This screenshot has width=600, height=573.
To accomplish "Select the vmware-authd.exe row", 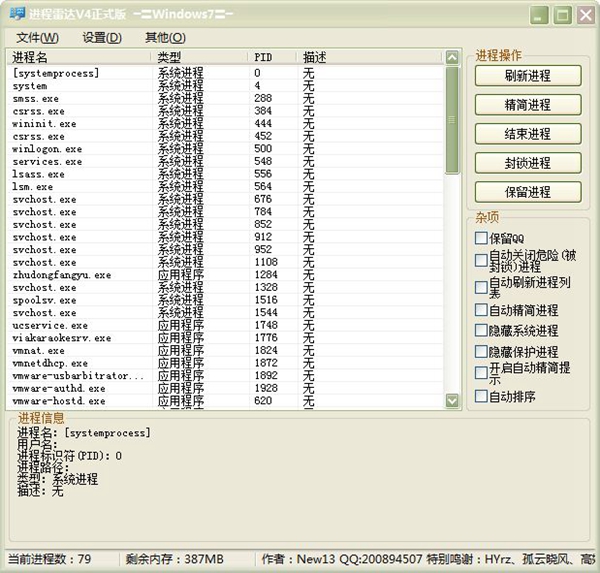I will coord(225,389).
